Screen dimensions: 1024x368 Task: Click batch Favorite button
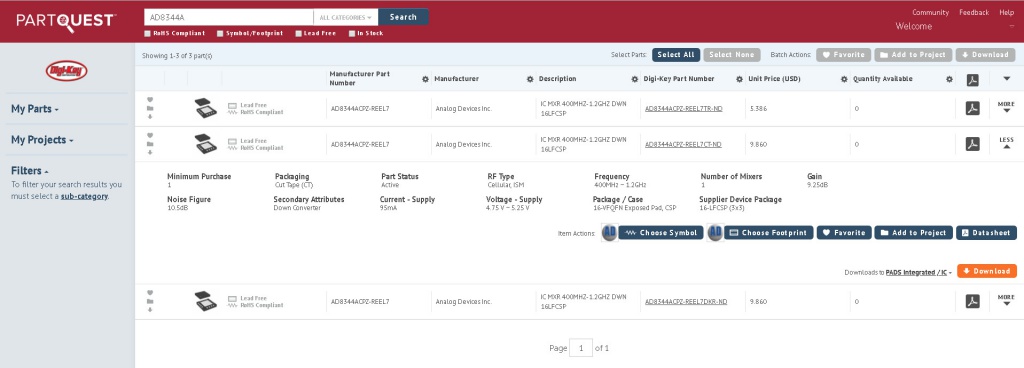(843, 55)
